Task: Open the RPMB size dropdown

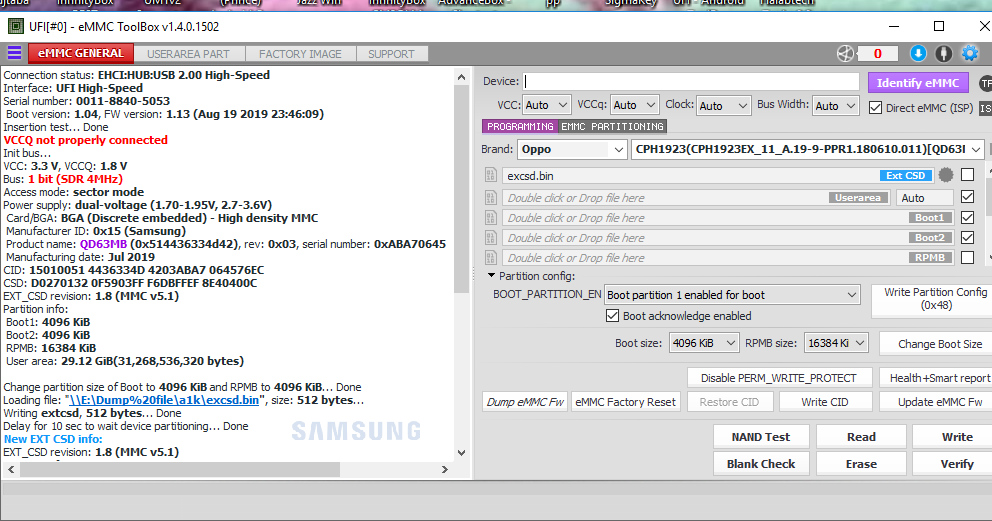Action: point(836,343)
